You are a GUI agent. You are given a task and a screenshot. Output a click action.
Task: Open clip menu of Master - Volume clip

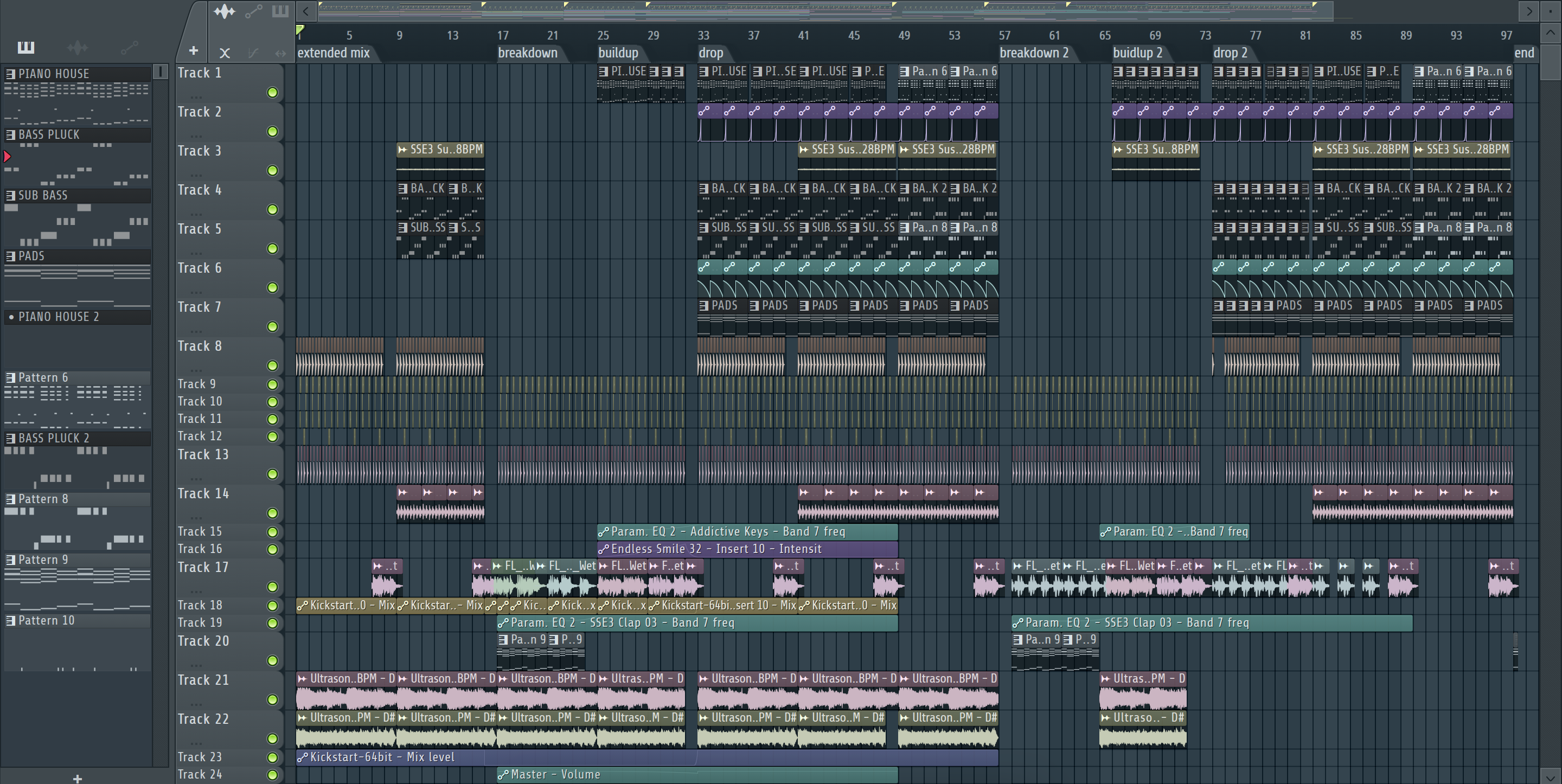tap(503, 775)
